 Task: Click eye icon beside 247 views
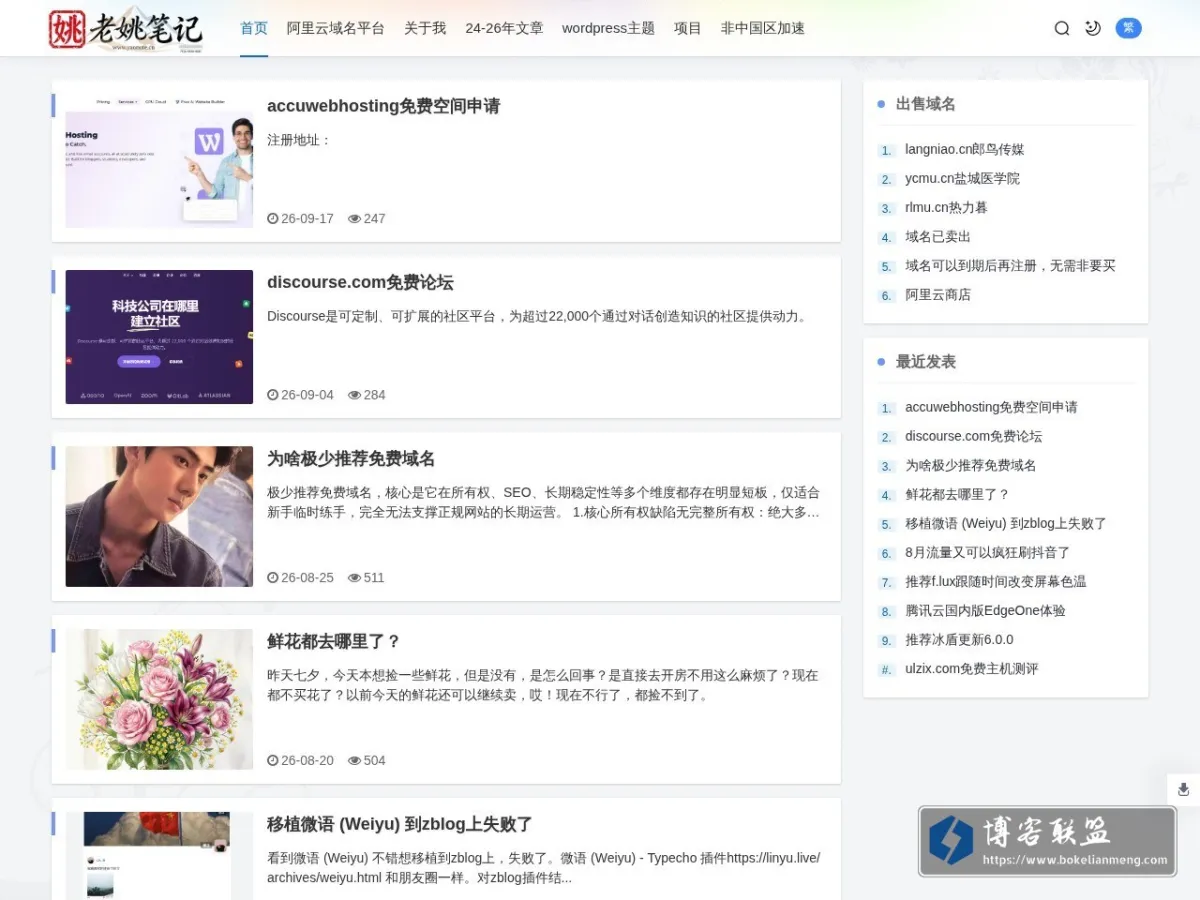(354, 218)
